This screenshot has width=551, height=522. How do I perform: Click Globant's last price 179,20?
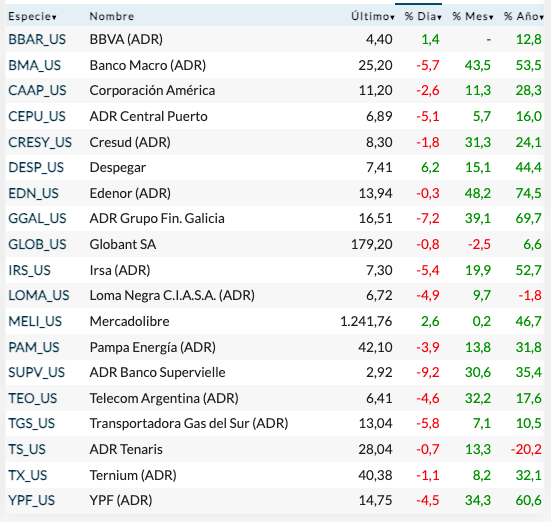(372, 244)
